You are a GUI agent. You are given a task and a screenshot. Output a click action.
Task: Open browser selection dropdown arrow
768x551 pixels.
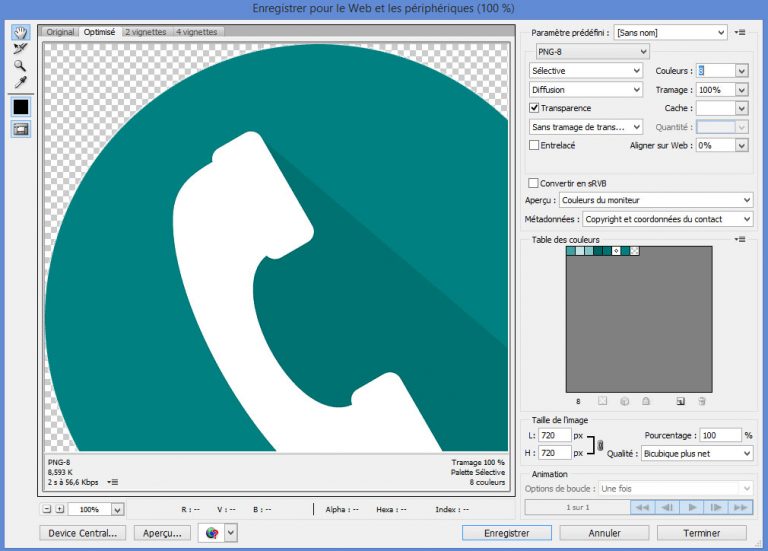[x=231, y=533]
